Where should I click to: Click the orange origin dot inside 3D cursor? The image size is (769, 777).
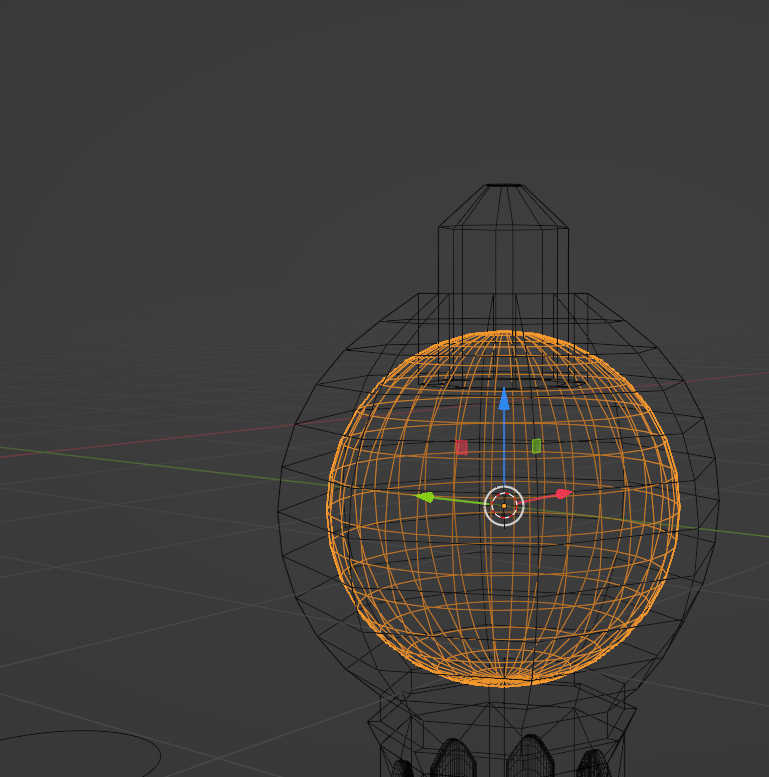tap(504, 506)
